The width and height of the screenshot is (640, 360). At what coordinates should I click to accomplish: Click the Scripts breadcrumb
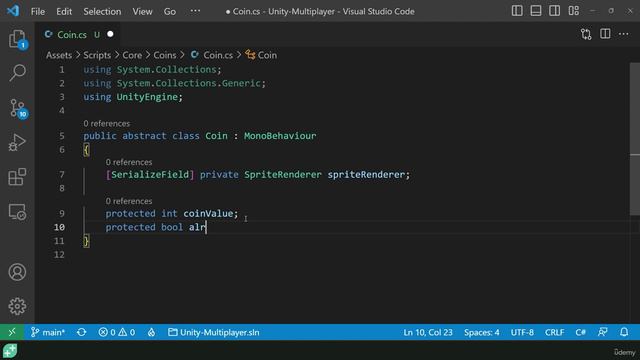(97, 55)
